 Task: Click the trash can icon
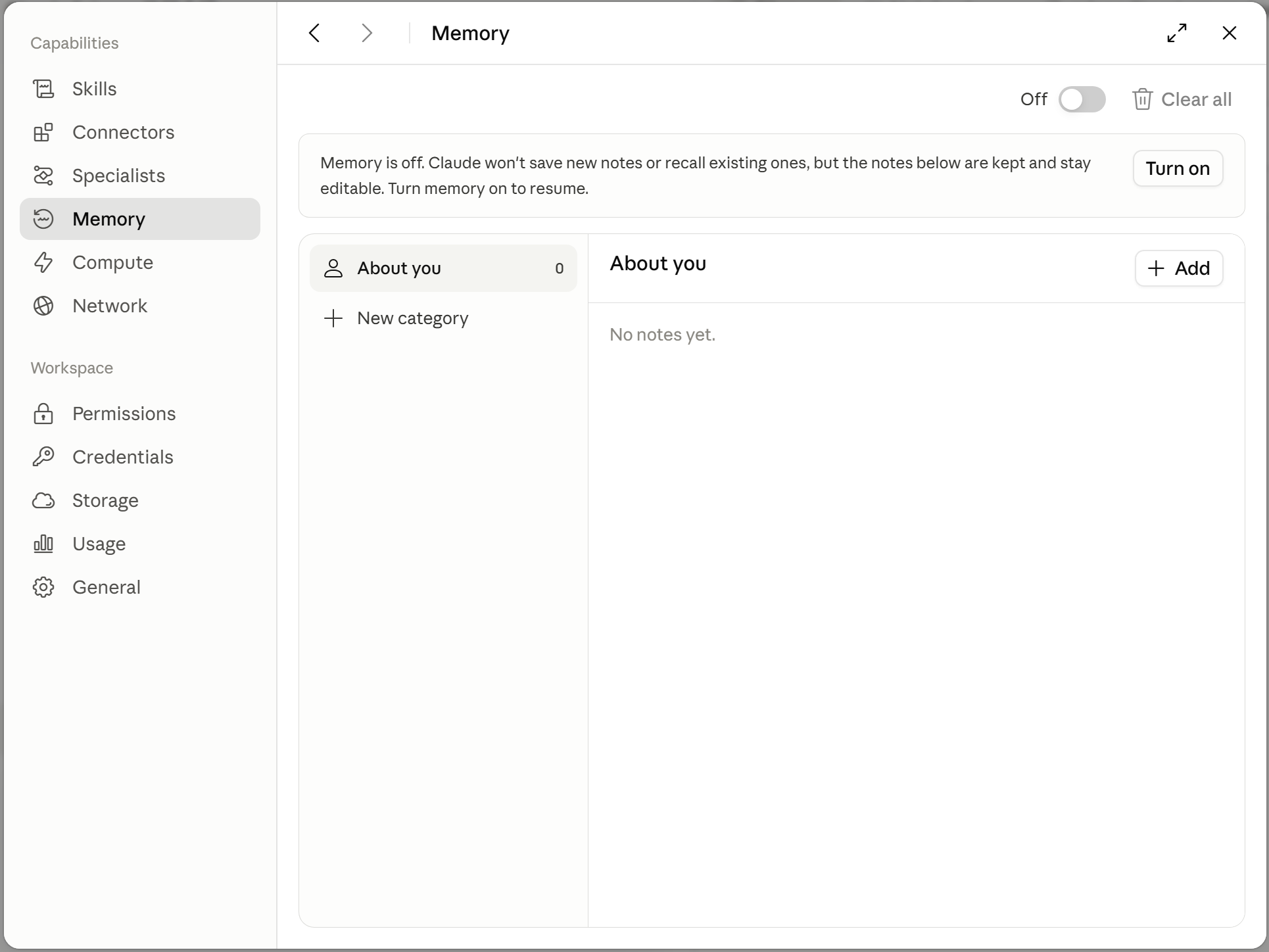[1142, 99]
